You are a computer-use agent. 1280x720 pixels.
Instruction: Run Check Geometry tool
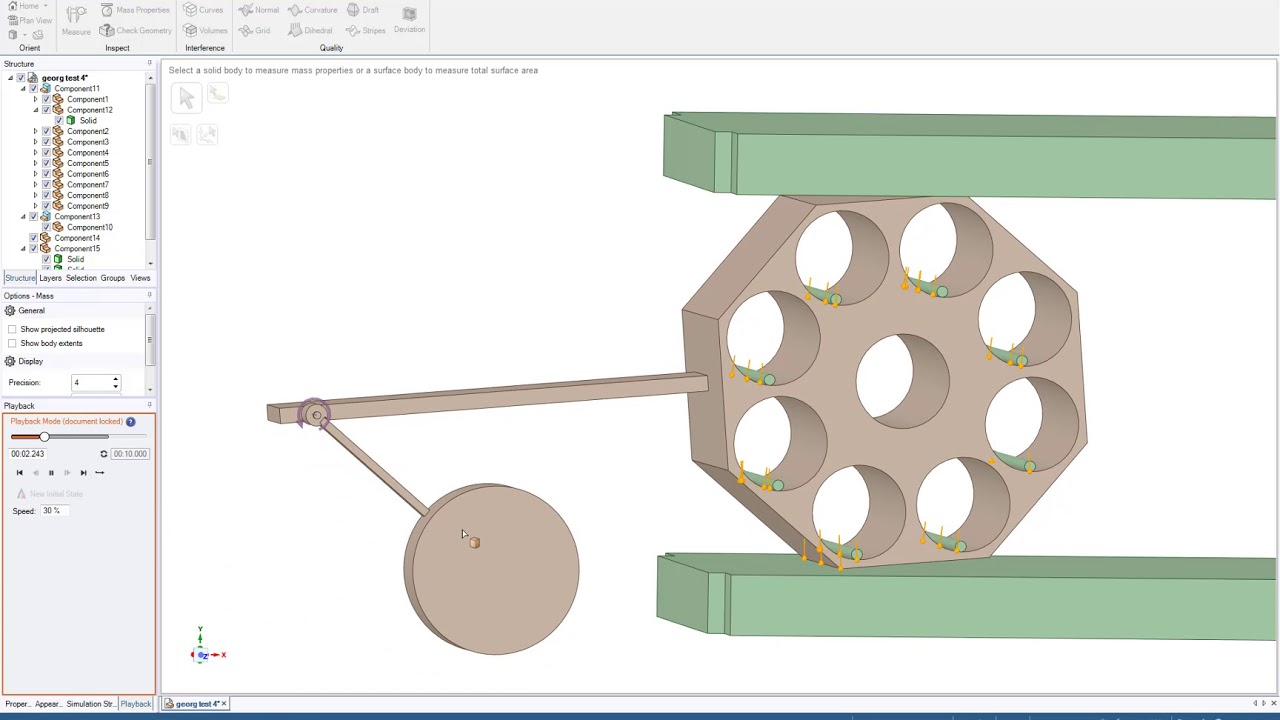pos(136,30)
